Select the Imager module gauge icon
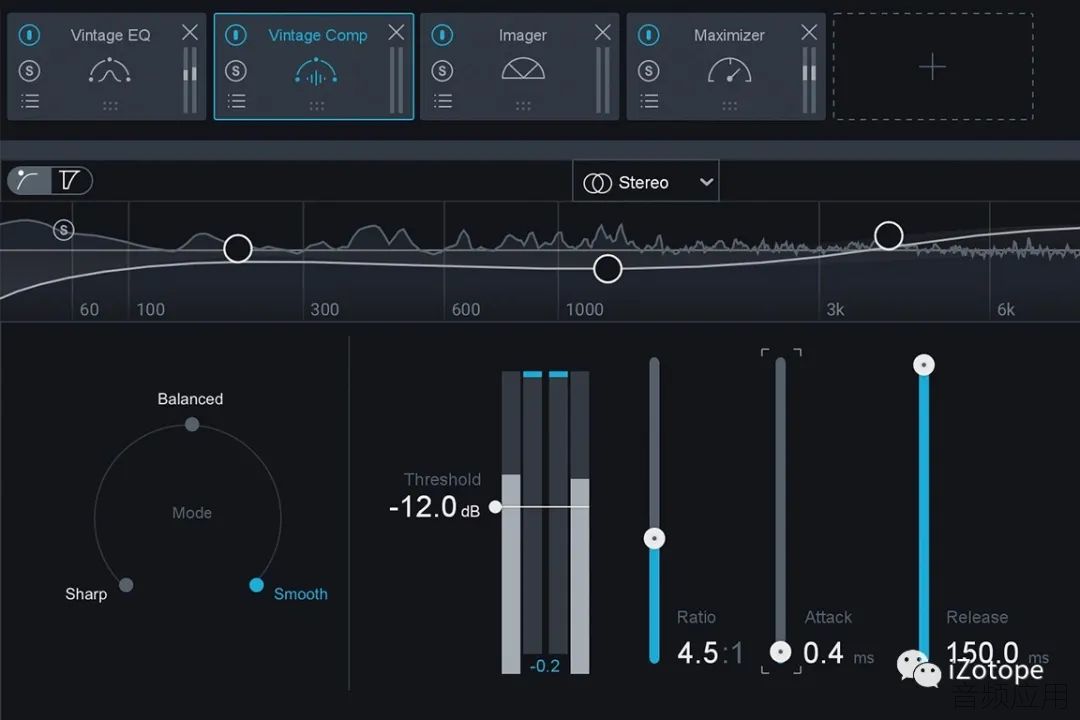 pyautogui.click(x=523, y=68)
